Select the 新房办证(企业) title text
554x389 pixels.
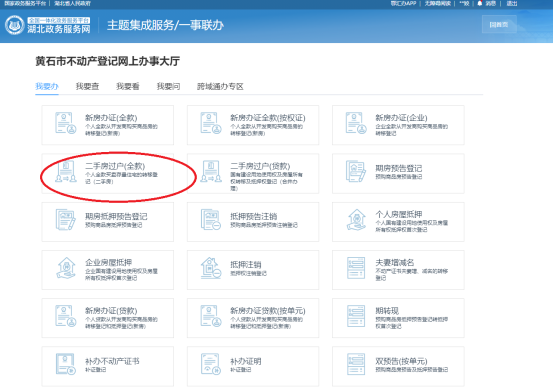[401, 118]
